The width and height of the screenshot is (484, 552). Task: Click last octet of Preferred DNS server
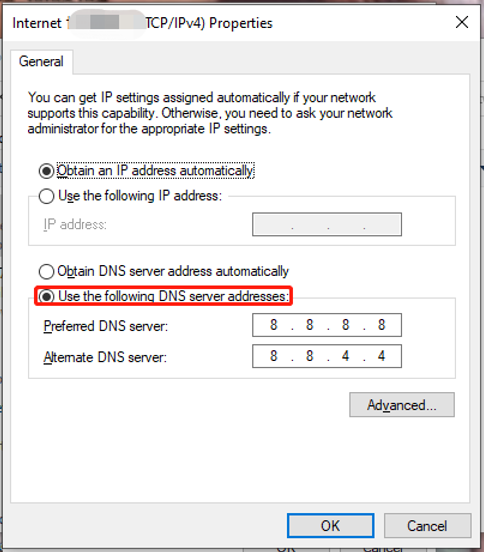382,325
